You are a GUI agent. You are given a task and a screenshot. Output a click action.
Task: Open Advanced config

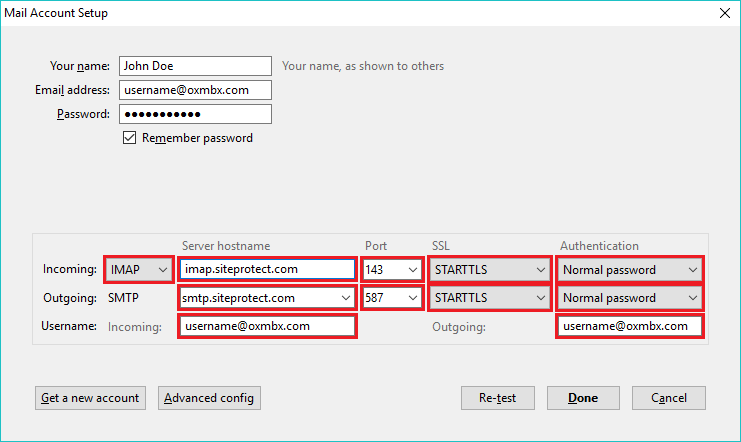(x=210, y=398)
